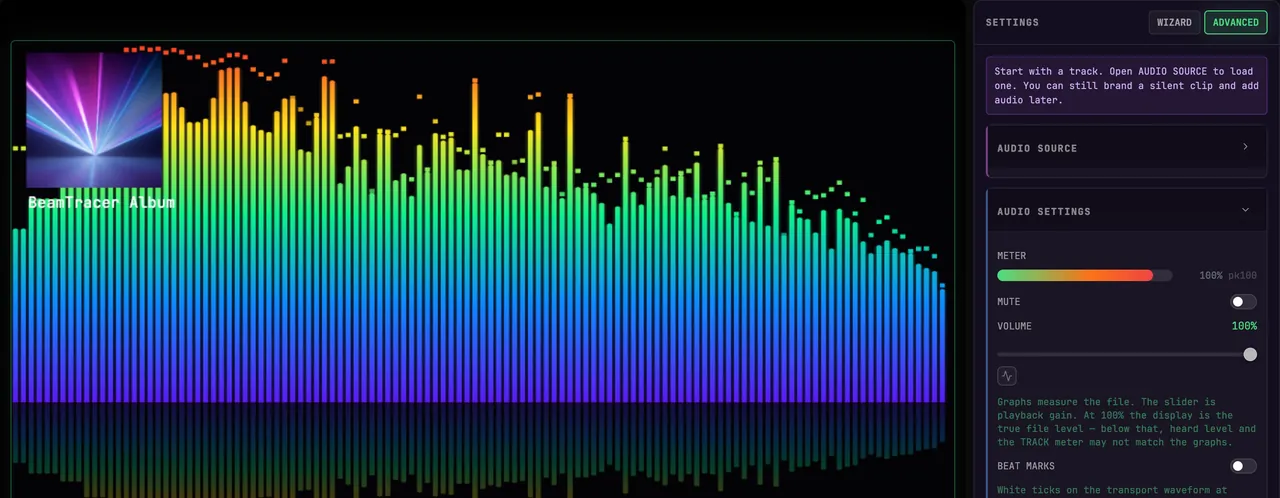Click the BeamTracer Album title text
The width and height of the screenshot is (1280, 498).
(x=101, y=203)
